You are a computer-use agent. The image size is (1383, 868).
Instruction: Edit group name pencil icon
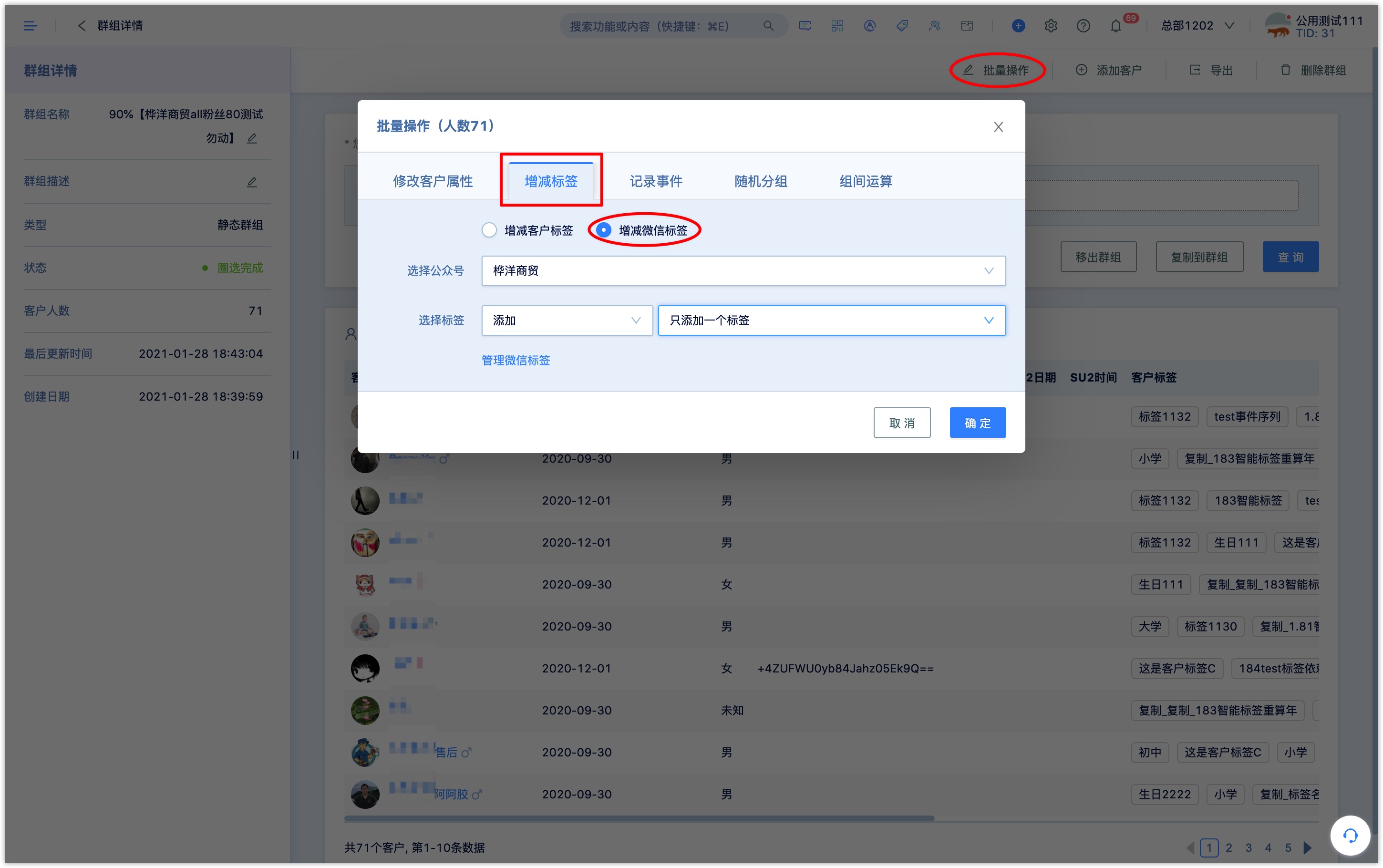[252, 138]
